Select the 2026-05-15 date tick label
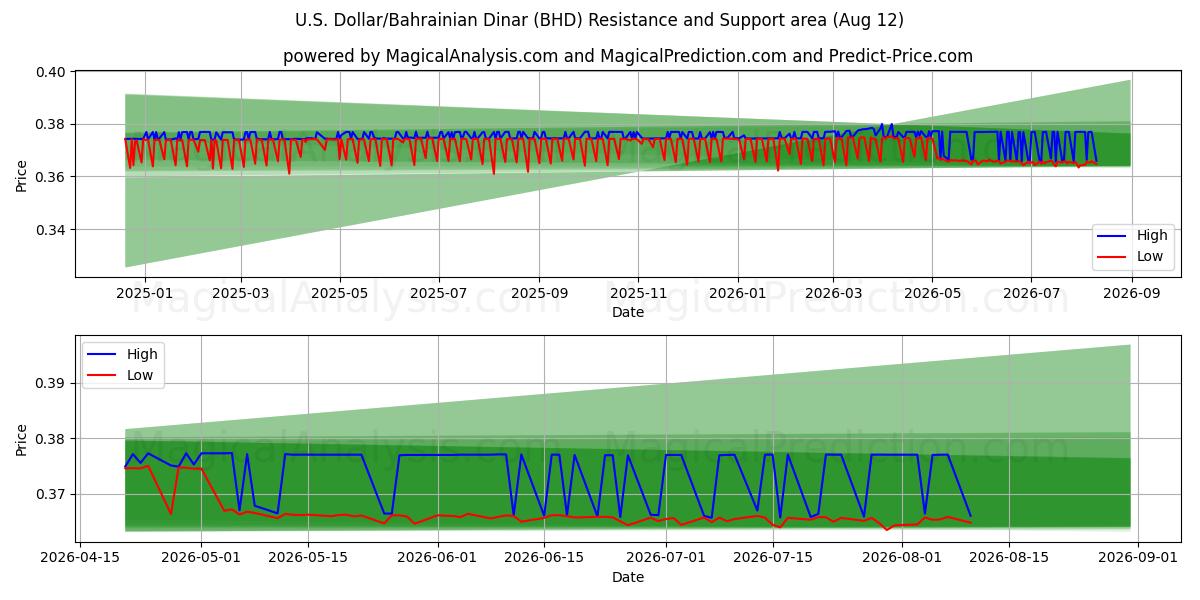This screenshot has width=1200, height=600. click(x=308, y=558)
